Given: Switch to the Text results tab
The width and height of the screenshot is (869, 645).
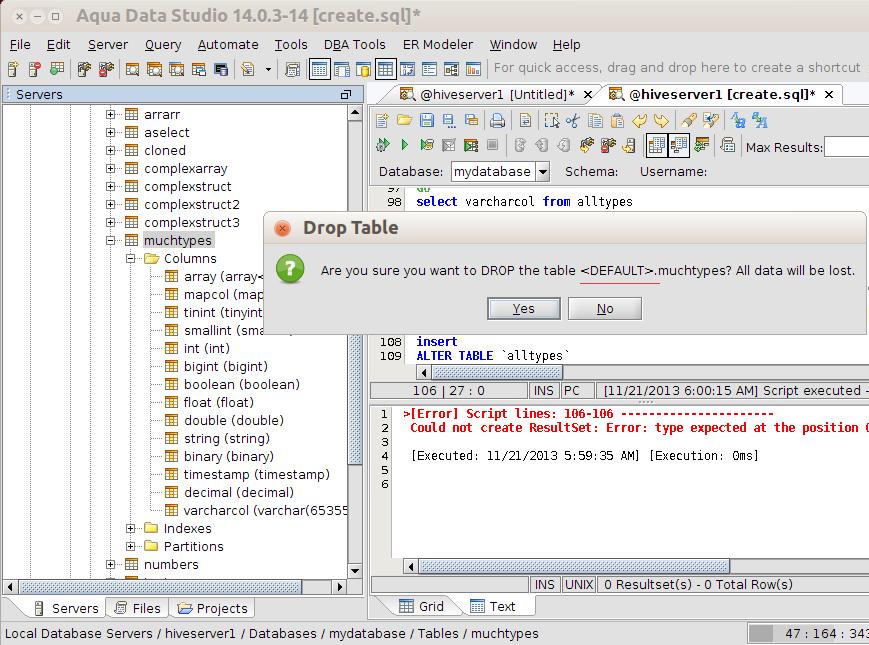Looking at the screenshot, I should tap(493, 606).
